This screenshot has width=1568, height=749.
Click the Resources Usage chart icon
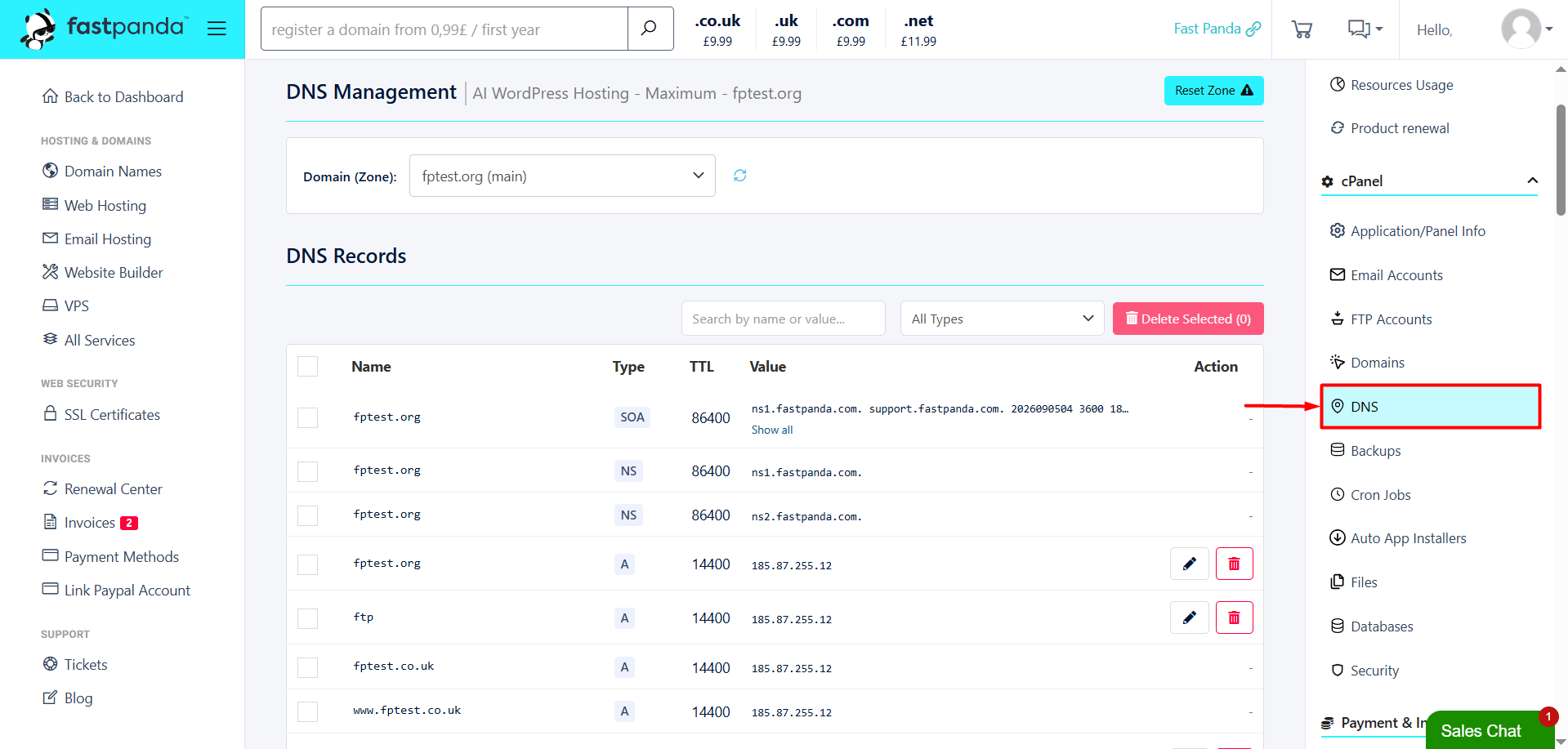(x=1338, y=84)
